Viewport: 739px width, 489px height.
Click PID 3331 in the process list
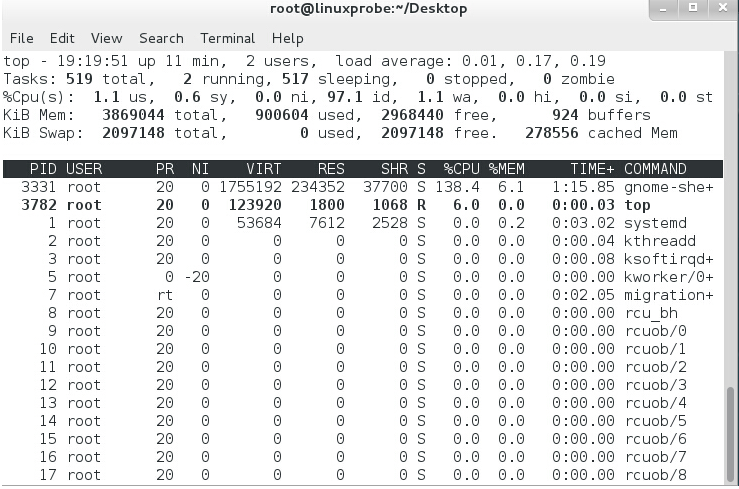[x=39, y=187]
